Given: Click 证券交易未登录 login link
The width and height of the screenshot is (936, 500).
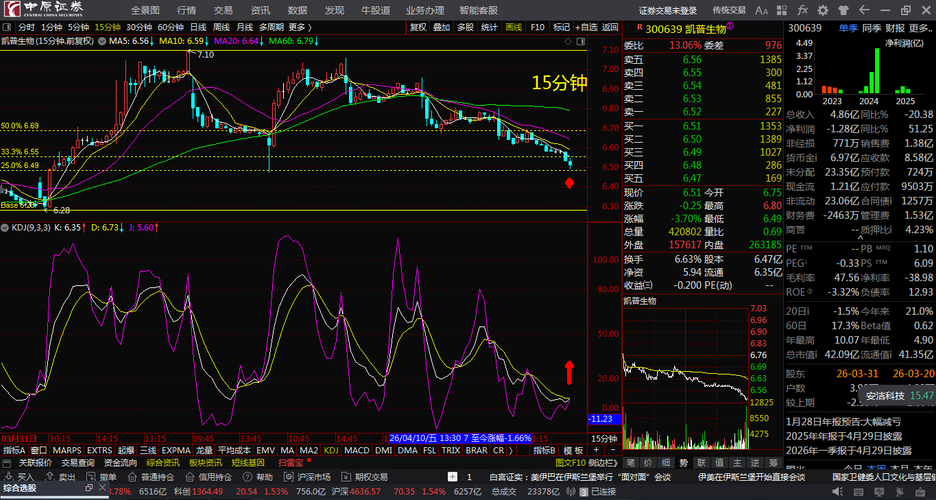Looking at the screenshot, I should point(668,10).
